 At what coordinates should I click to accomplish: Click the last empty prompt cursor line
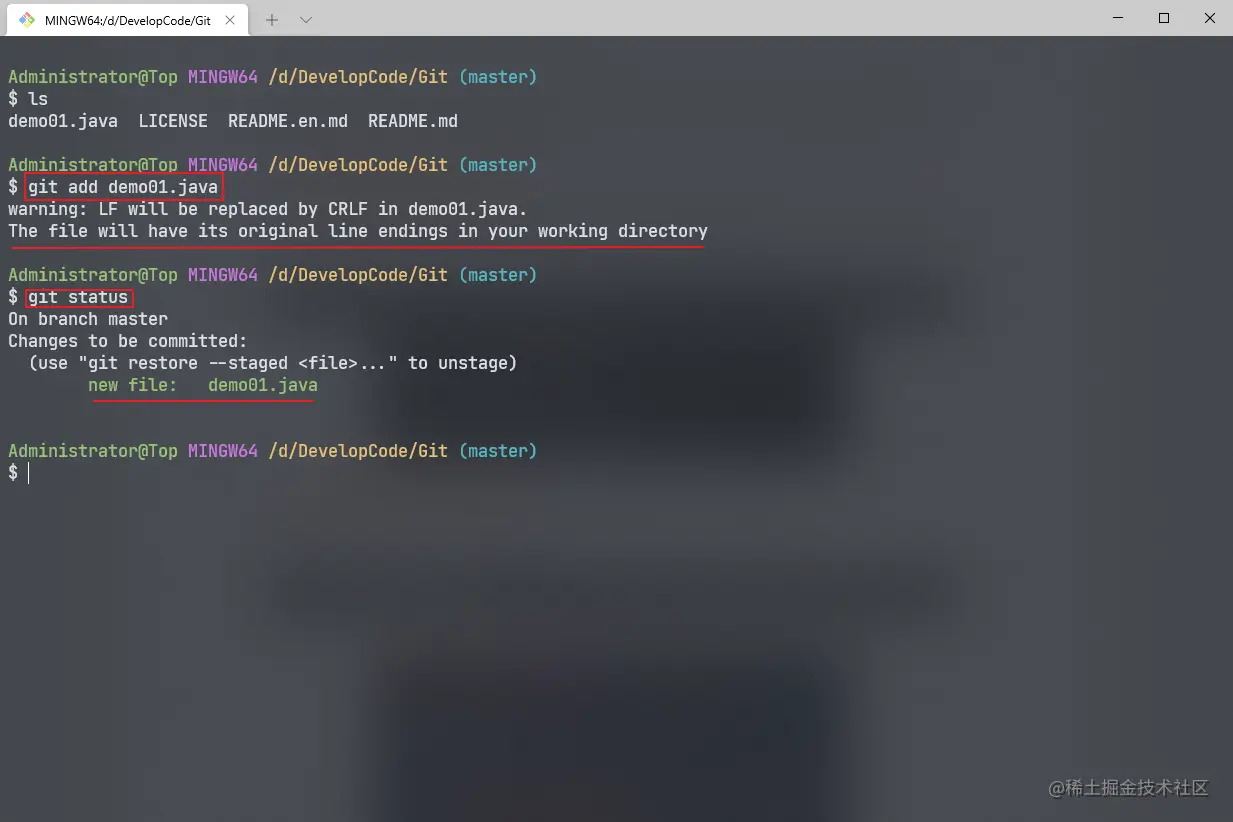20,473
